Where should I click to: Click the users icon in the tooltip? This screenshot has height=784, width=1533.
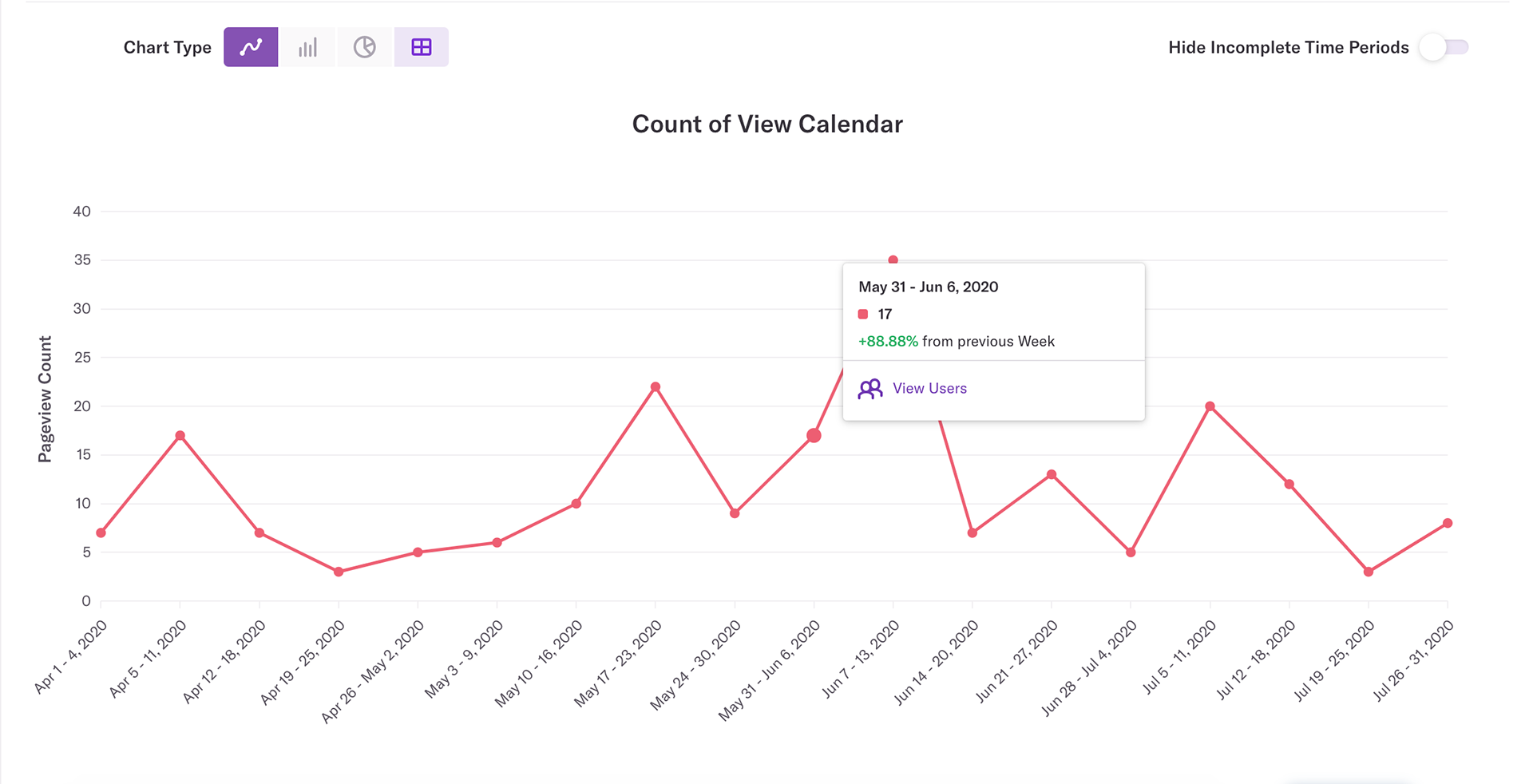[x=870, y=389]
